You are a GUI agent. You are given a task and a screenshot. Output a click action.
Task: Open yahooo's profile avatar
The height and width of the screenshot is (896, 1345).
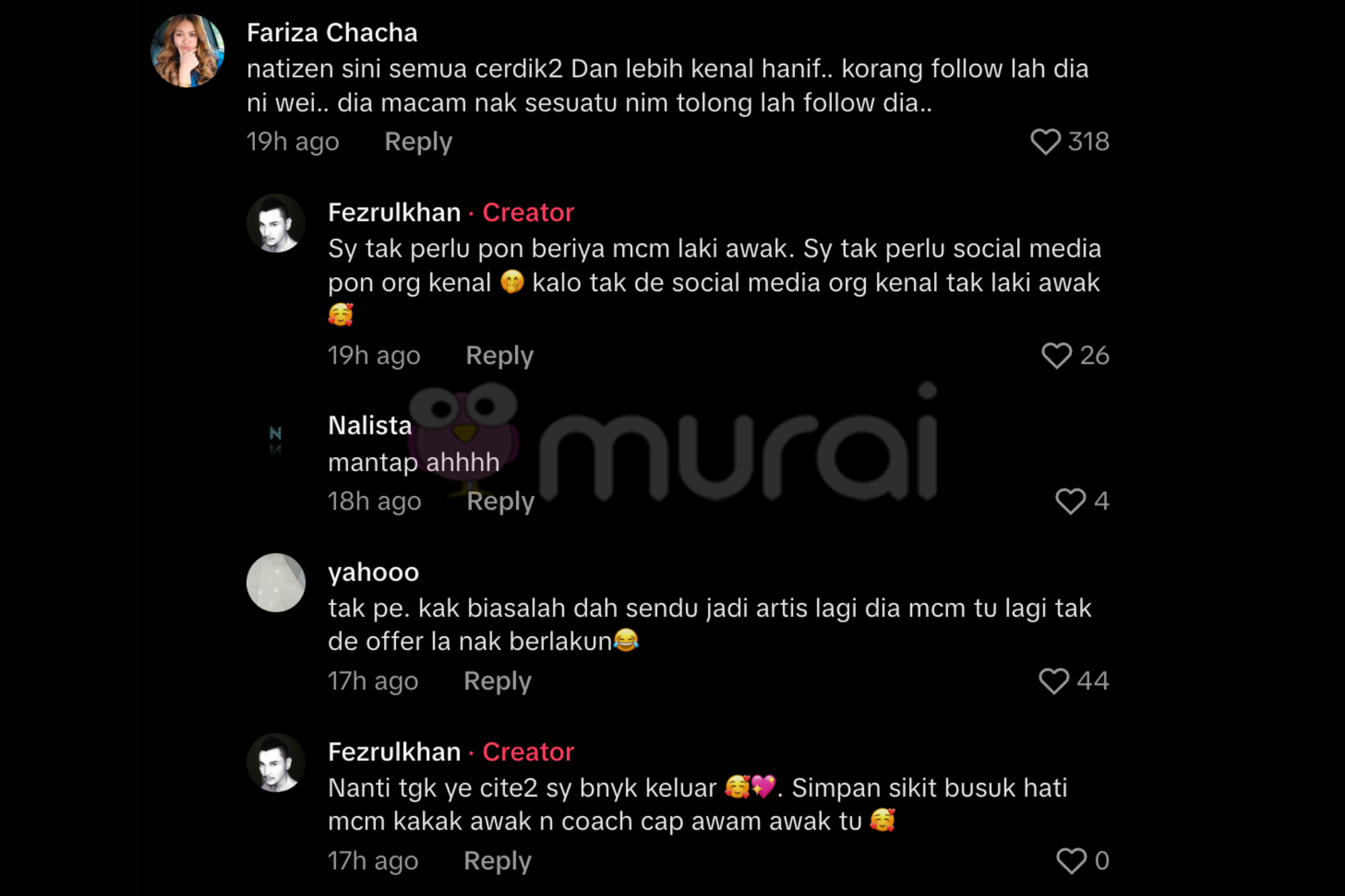[276, 583]
